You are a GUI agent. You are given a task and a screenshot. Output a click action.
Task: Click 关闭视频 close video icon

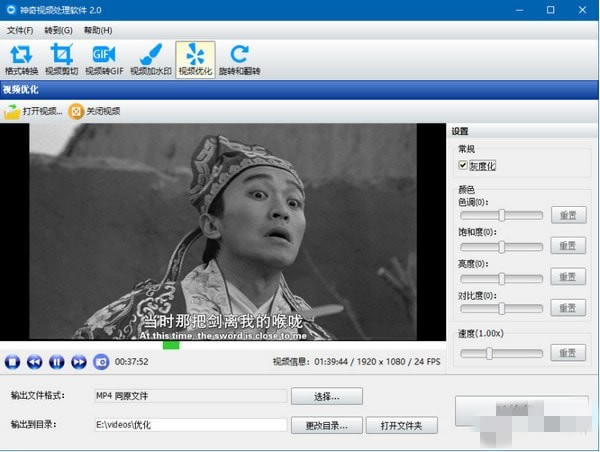pyautogui.click(x=76, y=112)
